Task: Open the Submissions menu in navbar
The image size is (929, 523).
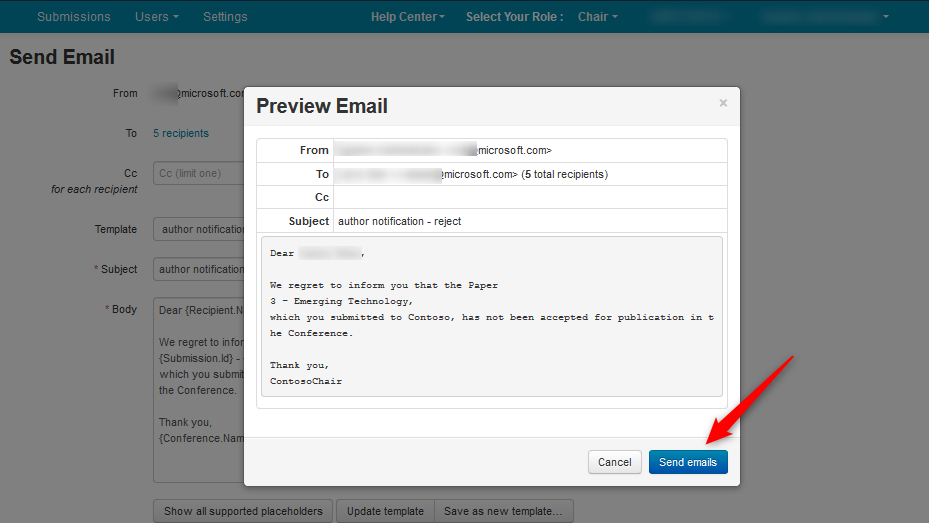Action: [74, 17]
